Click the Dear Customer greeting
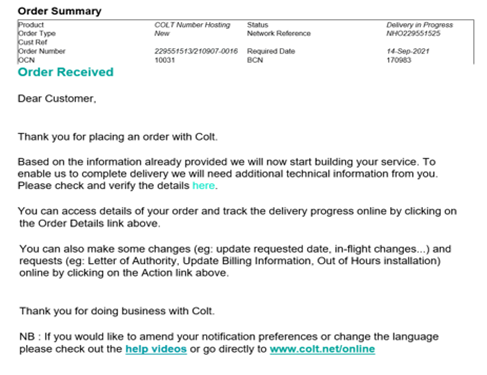The image size is (487, 375). [x=57, y=99]
